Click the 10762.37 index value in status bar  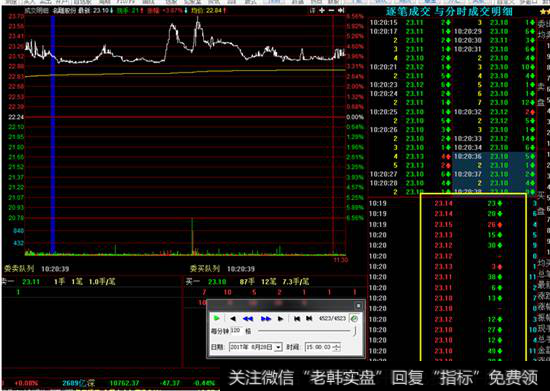pyautogui.click(x=125, y=383)
